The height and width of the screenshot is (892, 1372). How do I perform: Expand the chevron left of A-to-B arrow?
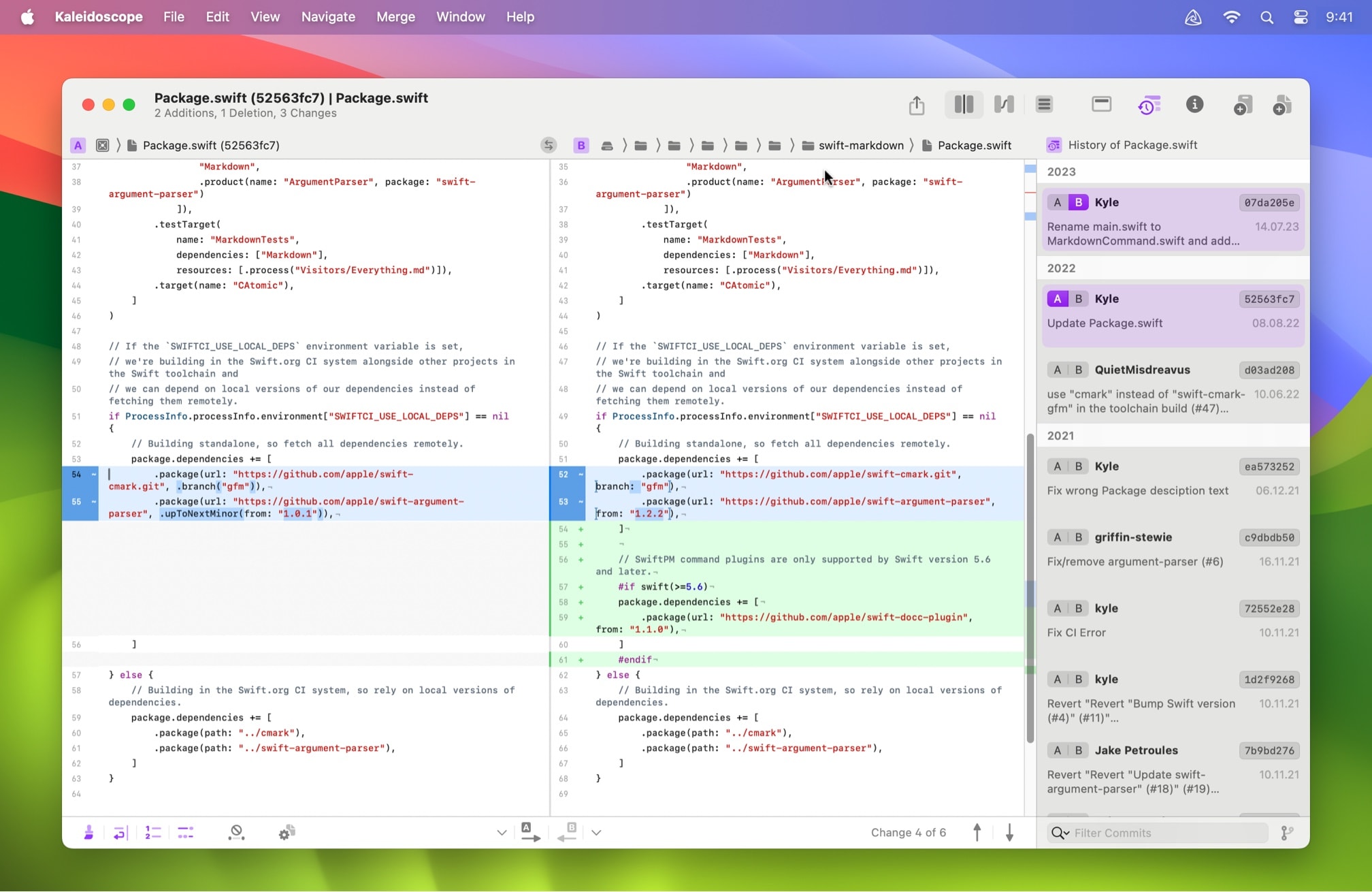click(502, 833)
